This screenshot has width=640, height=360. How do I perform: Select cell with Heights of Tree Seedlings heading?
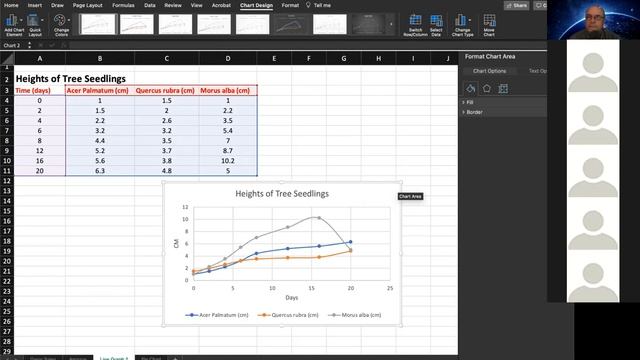click(71, 79)
